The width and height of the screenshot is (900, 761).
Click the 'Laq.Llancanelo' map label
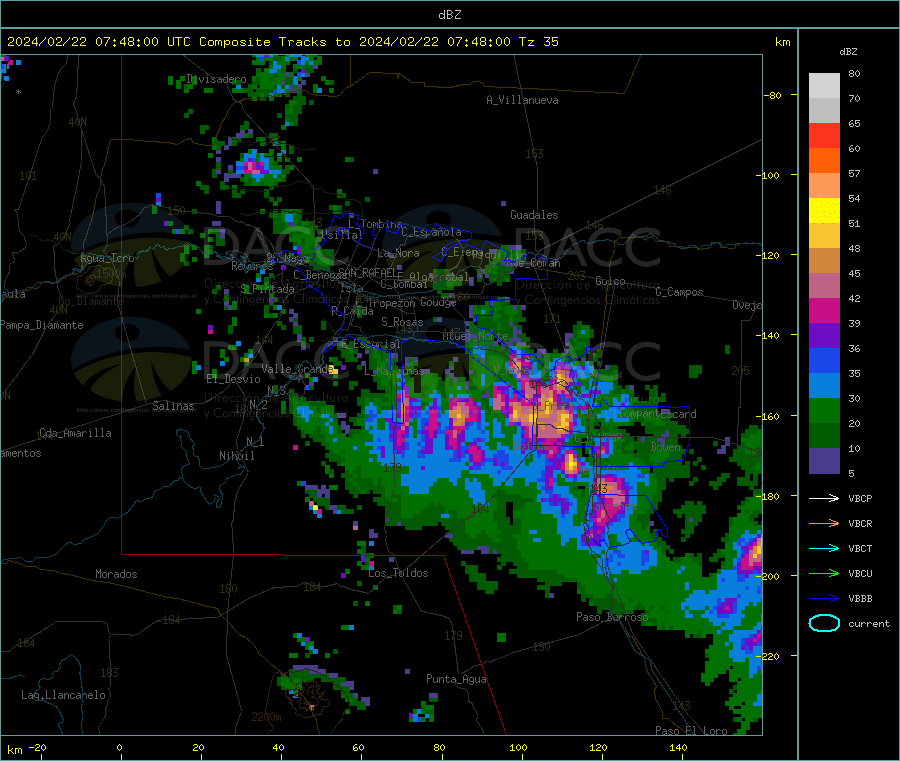(x=63, y=696)
